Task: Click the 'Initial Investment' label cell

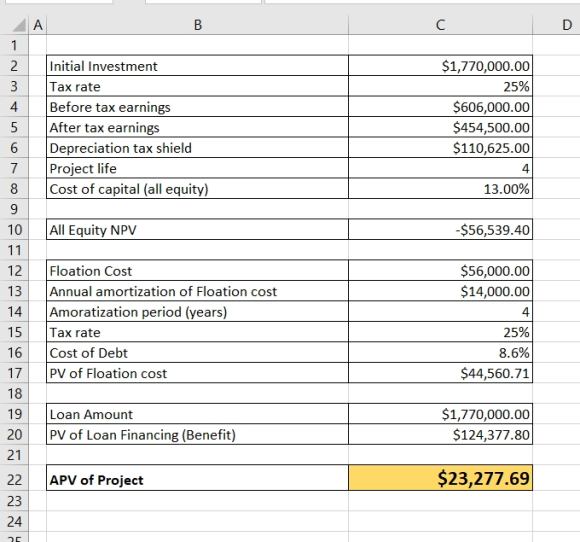Action: [198, 66]
